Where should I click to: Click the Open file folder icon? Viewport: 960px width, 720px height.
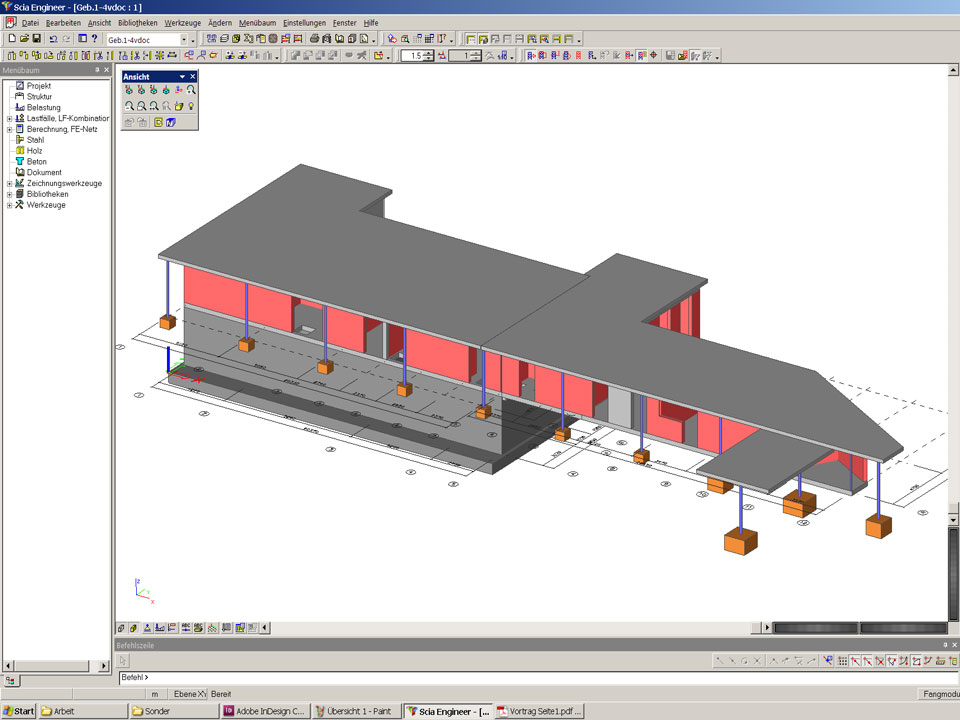24,39
